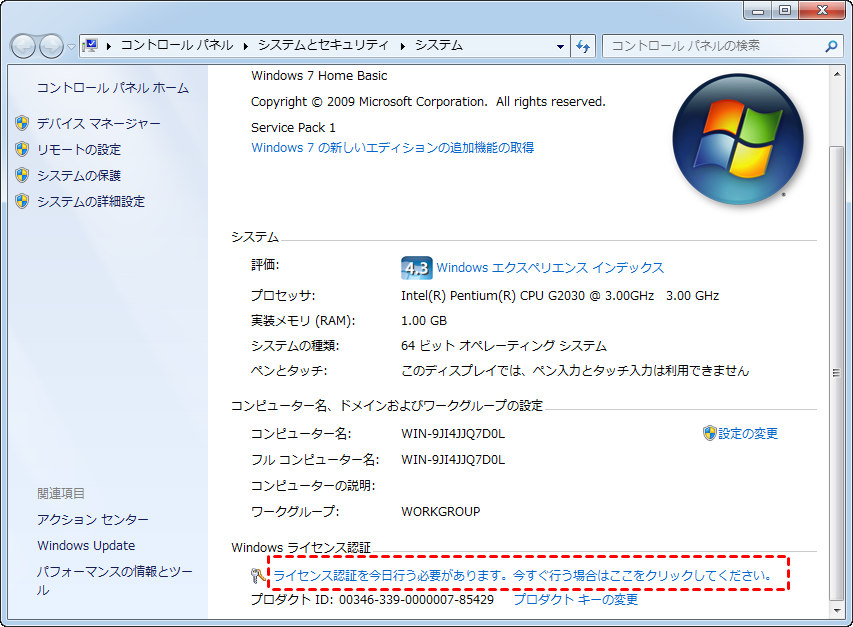Click shield icon beside システムの保護
The width and height of the screenshot is (853, 627).
(x=22, y=175)
